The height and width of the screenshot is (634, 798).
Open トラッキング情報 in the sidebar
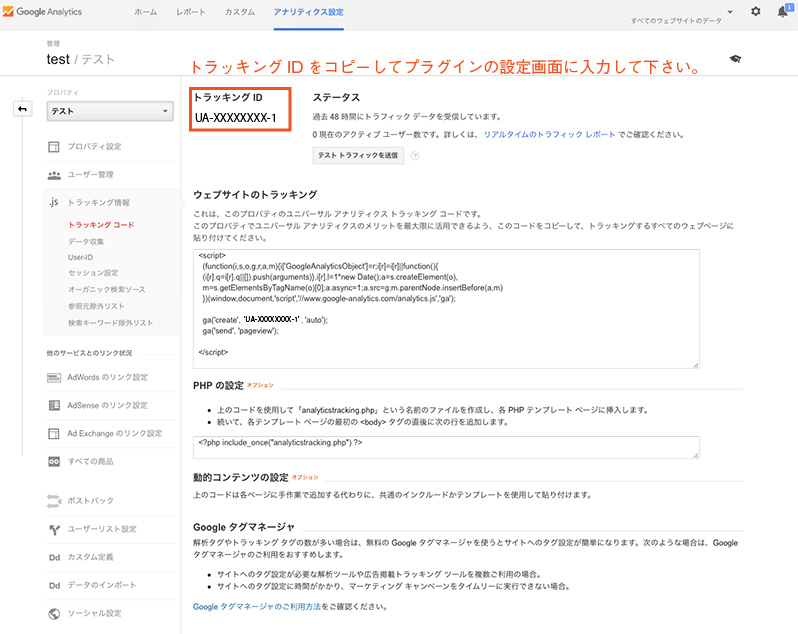99,203
